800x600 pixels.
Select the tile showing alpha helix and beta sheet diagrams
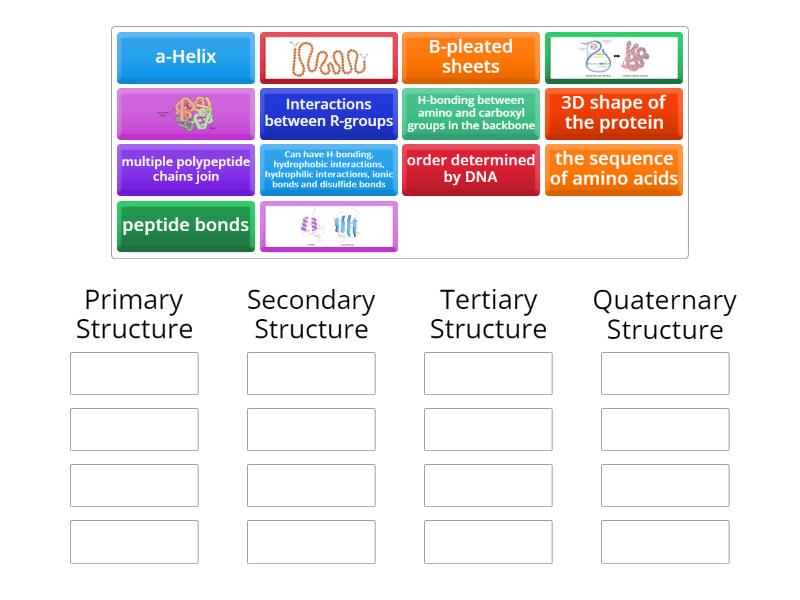tap(328, 226)
